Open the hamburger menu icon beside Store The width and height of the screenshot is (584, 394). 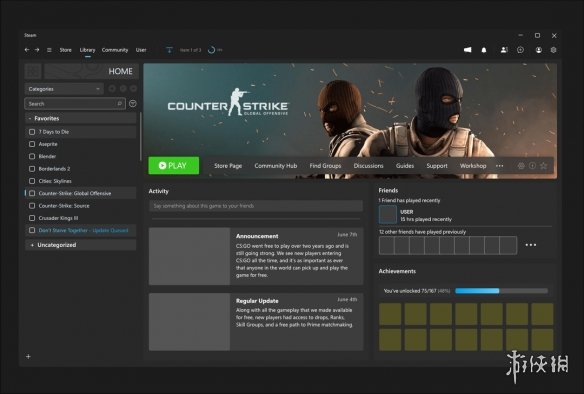(x=49, y=50)
